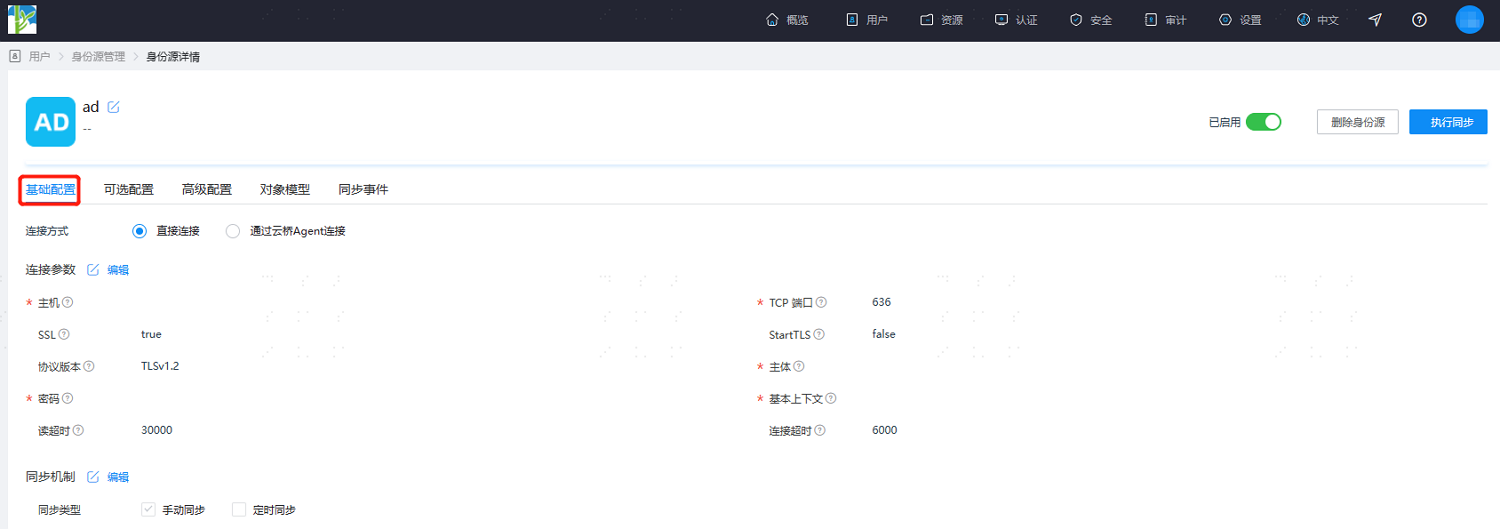This screenshot has width=1500, height=529.
Task: Click help icon next to 读超时
Action: 78,430
